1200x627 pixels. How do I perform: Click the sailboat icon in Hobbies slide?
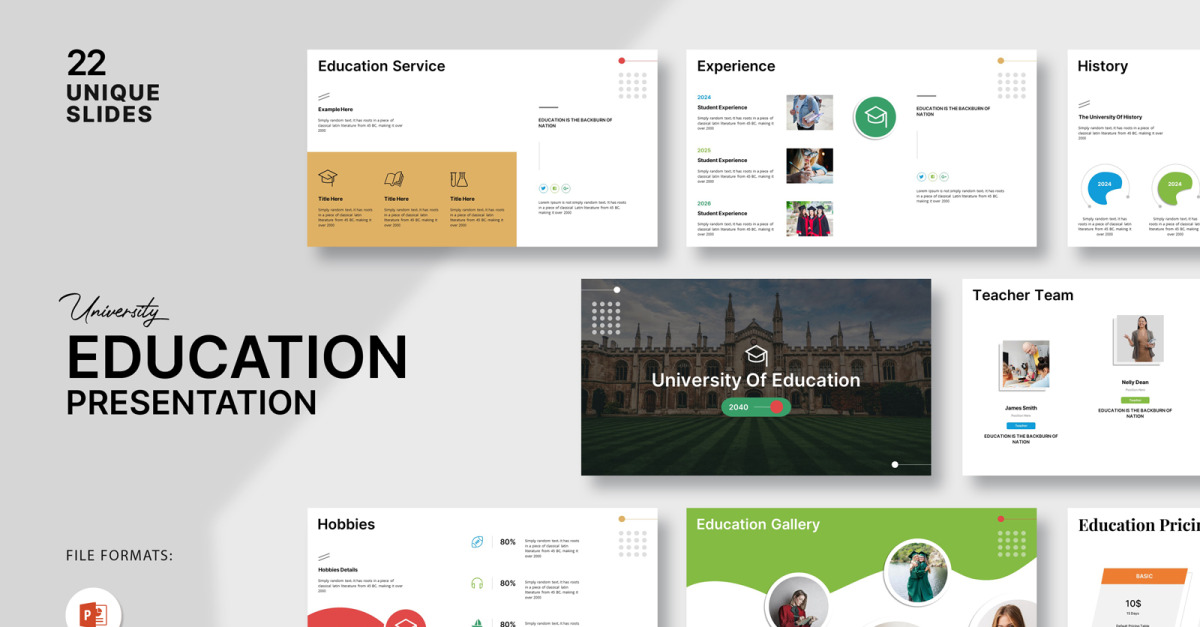477,622
